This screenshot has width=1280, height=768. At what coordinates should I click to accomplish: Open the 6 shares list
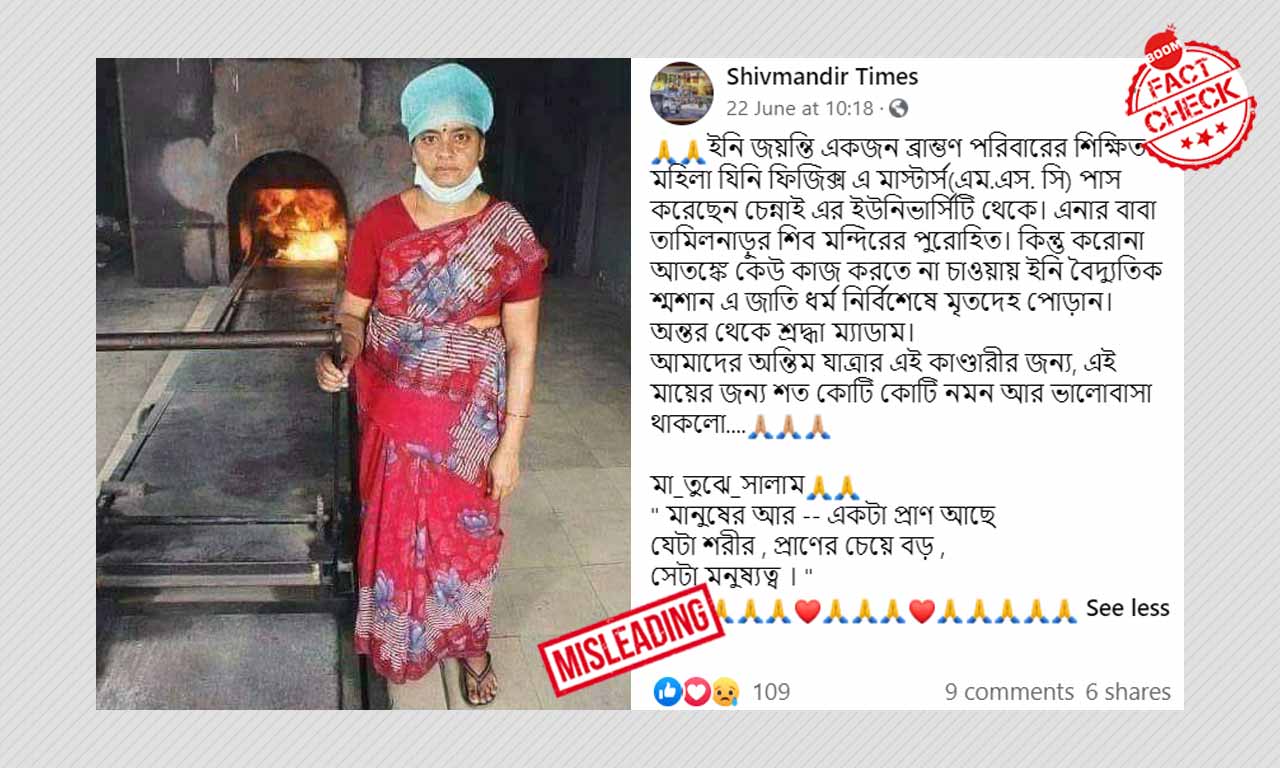click(x=1128, y=691)
